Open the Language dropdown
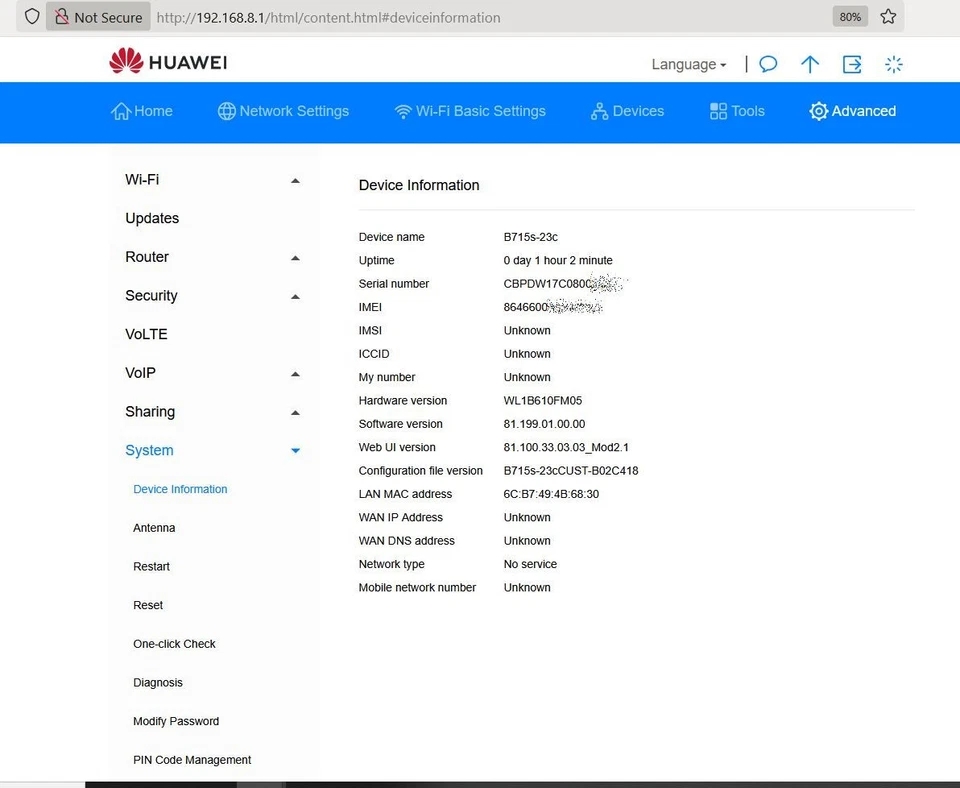Viewport: 960px width, 788px height. [689, 64]
